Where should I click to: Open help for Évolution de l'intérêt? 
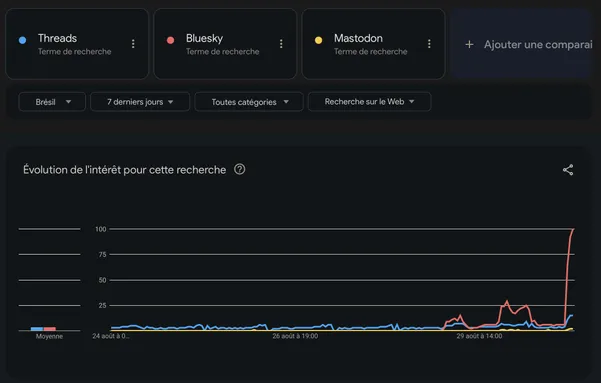pyautogui.click(x=240, y=169)
